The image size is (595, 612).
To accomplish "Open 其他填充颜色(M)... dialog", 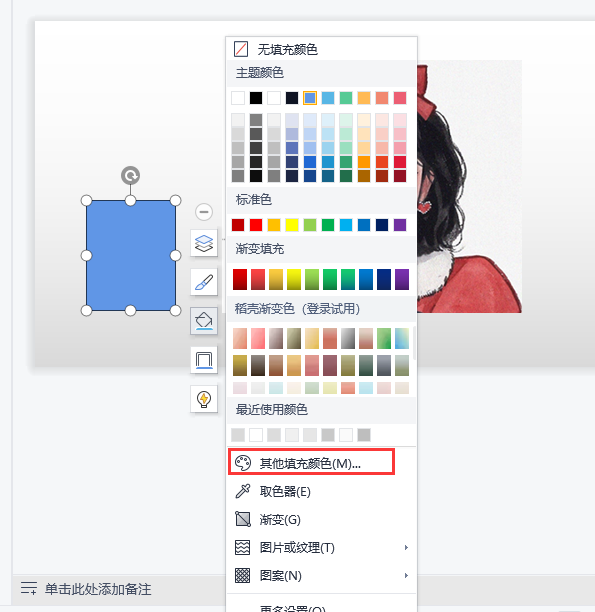I will pos(322,463).
